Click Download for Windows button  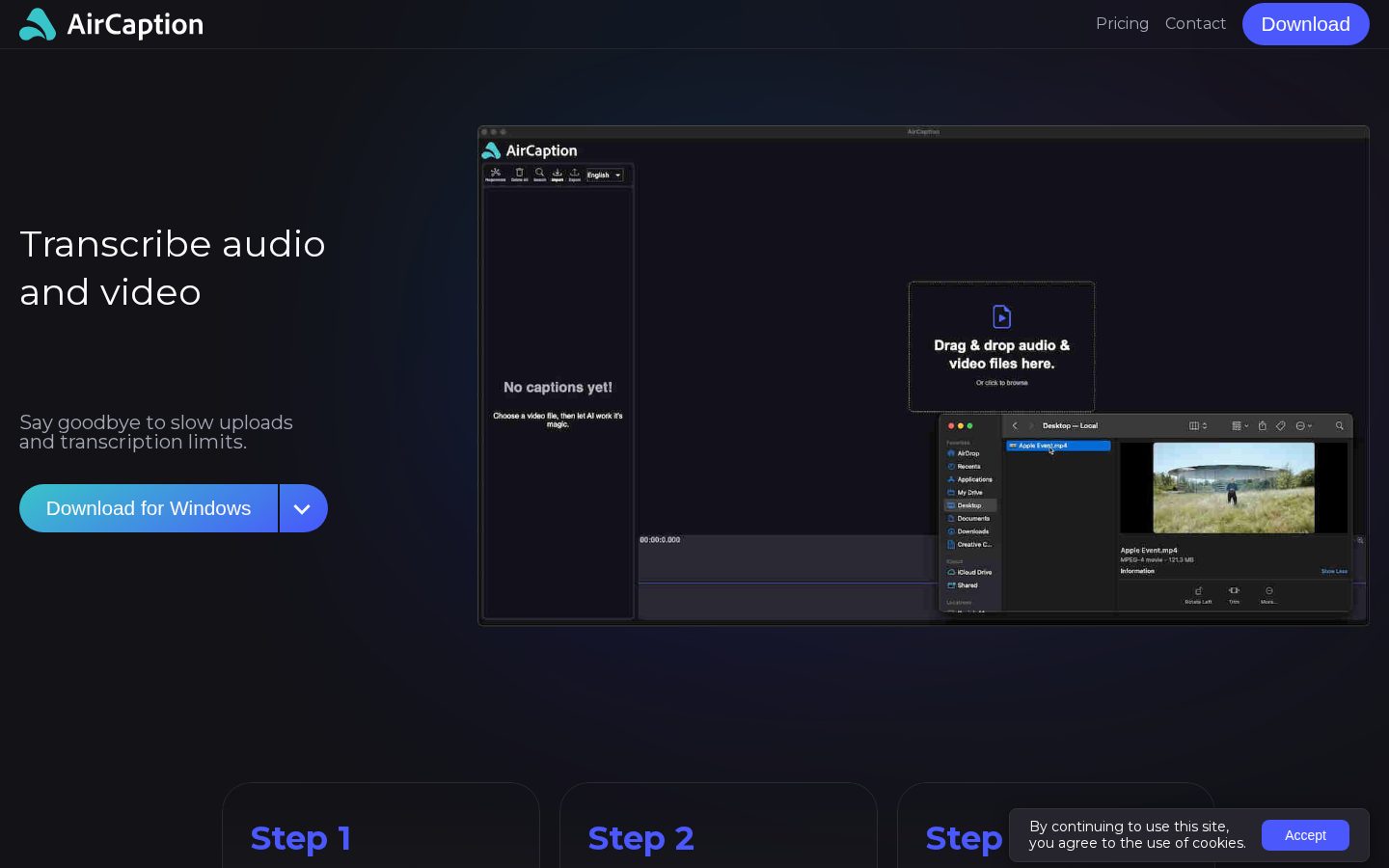(149, 508)
